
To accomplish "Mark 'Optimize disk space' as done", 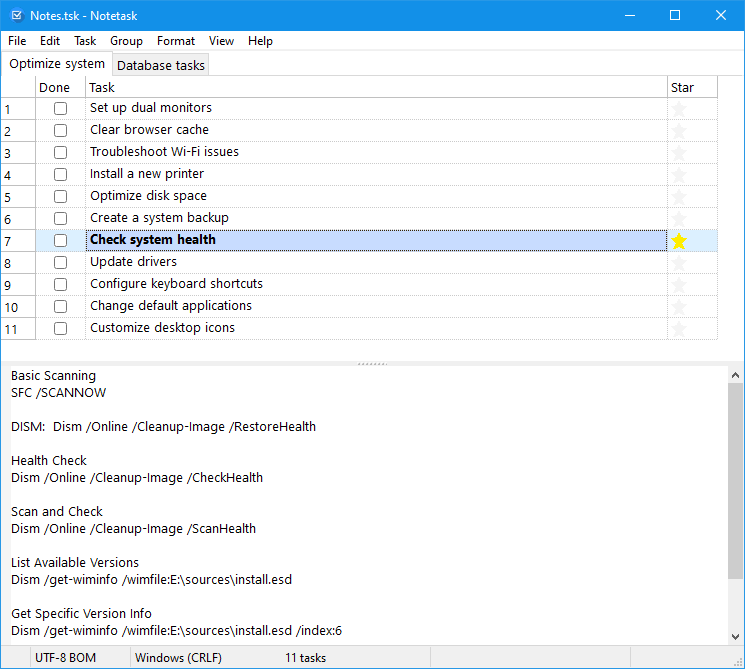I will point(60,196).
